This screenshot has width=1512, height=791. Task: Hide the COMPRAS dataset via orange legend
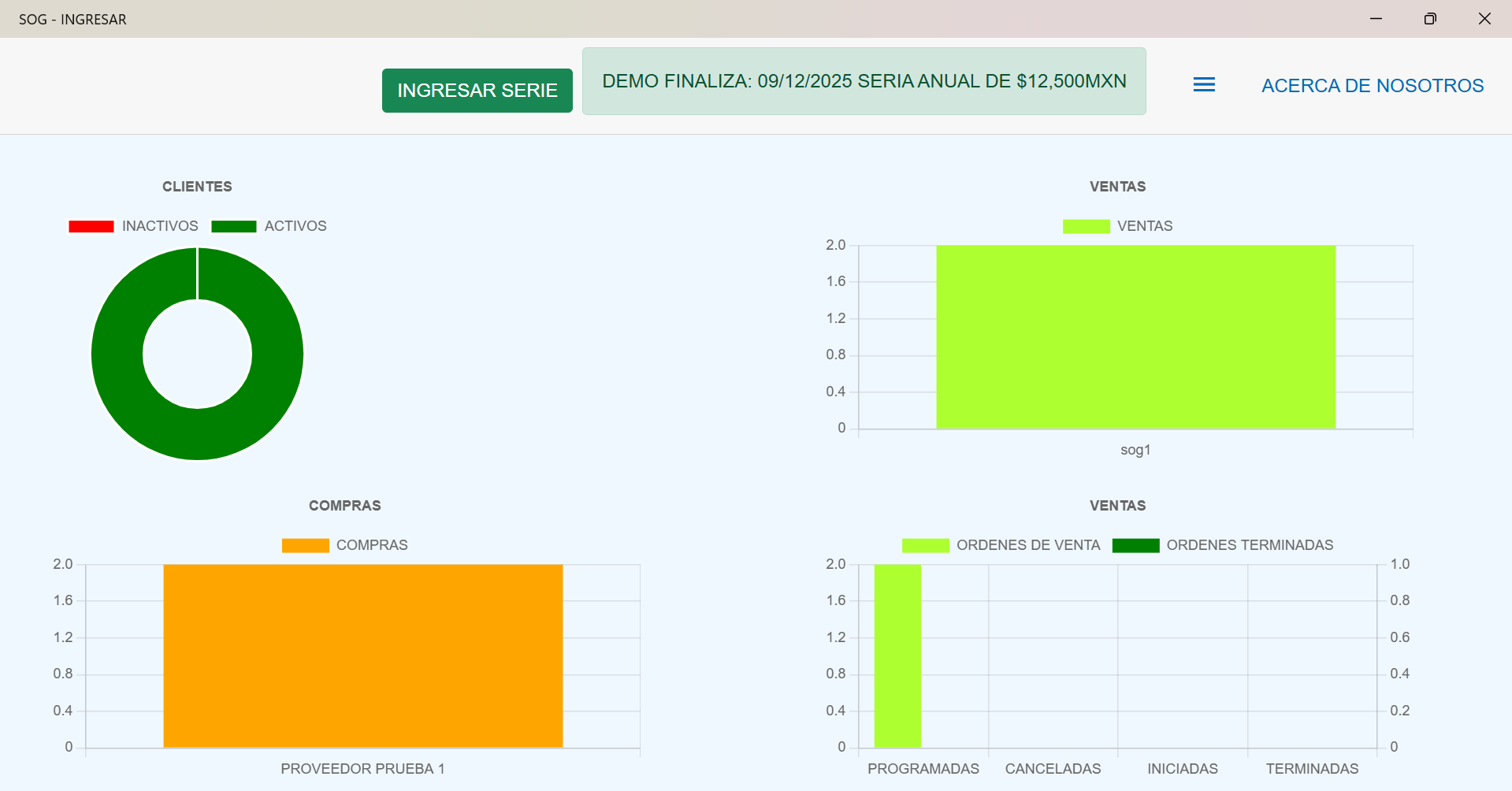click(305, 546)
